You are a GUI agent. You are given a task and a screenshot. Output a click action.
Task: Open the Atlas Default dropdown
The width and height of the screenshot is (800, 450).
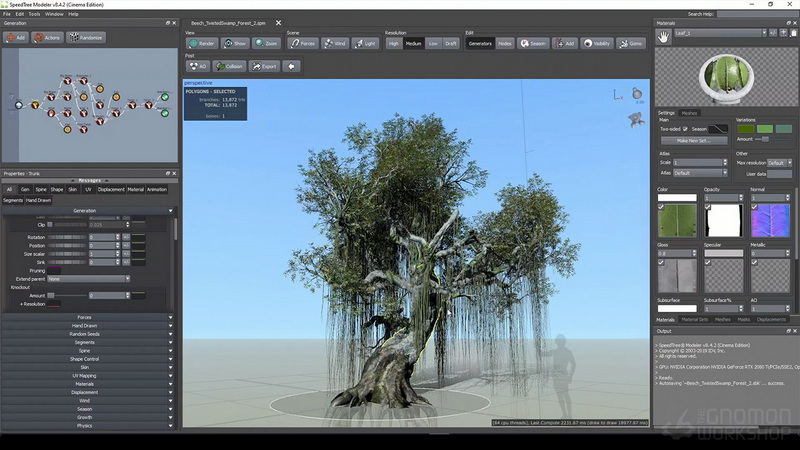point(700,173)
